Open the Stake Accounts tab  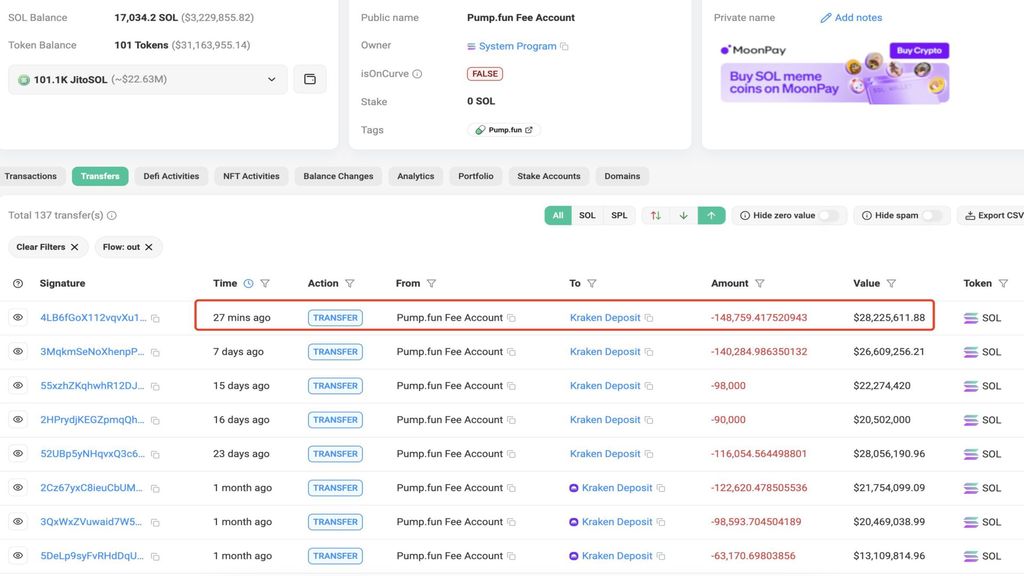click(x=549, y=176)
